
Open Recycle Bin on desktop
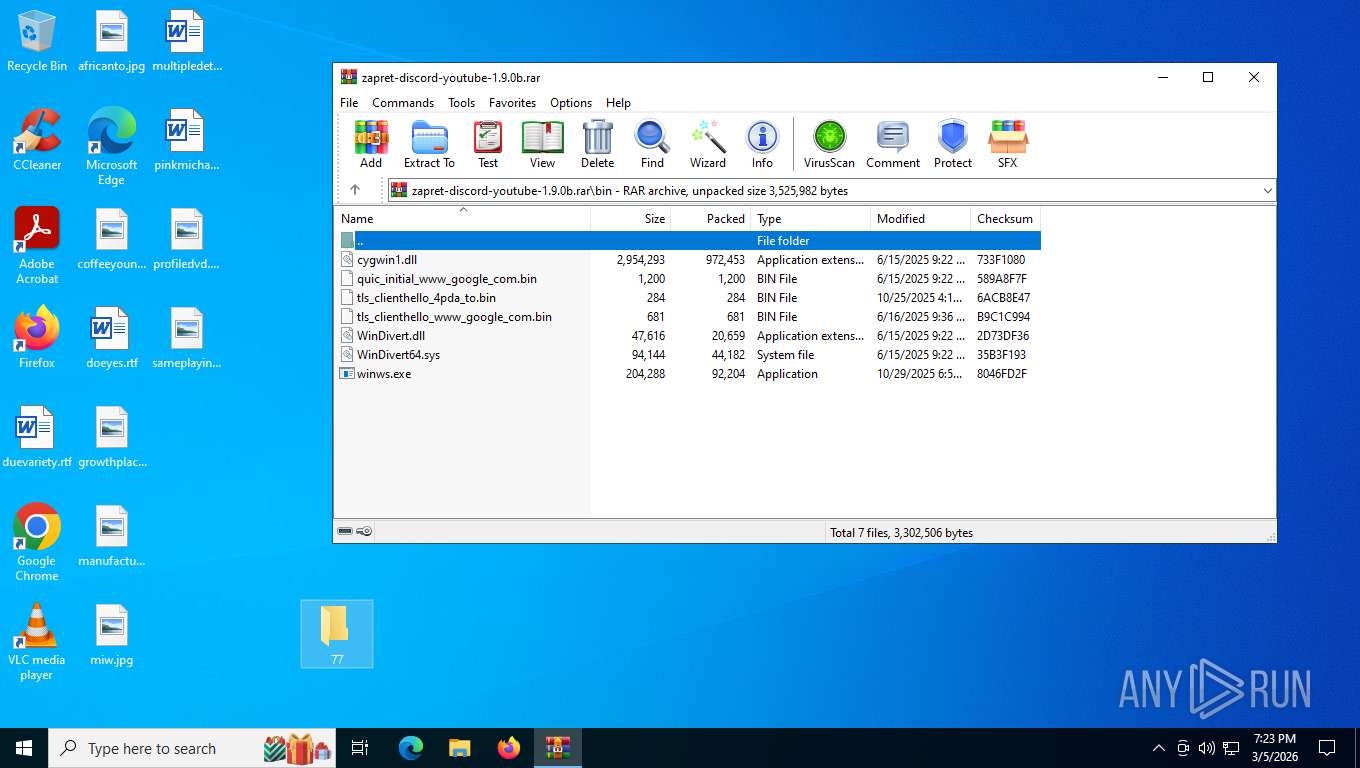(37, 42)
